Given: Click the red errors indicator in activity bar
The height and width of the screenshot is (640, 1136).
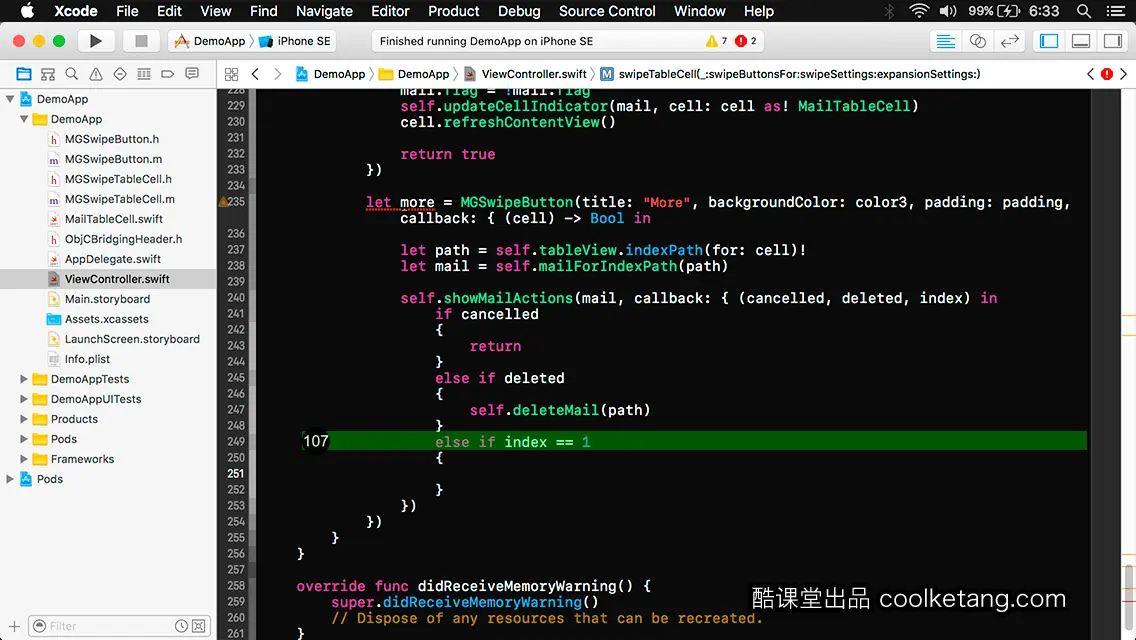Looking at the screenshot, I should tap(746, 41).
